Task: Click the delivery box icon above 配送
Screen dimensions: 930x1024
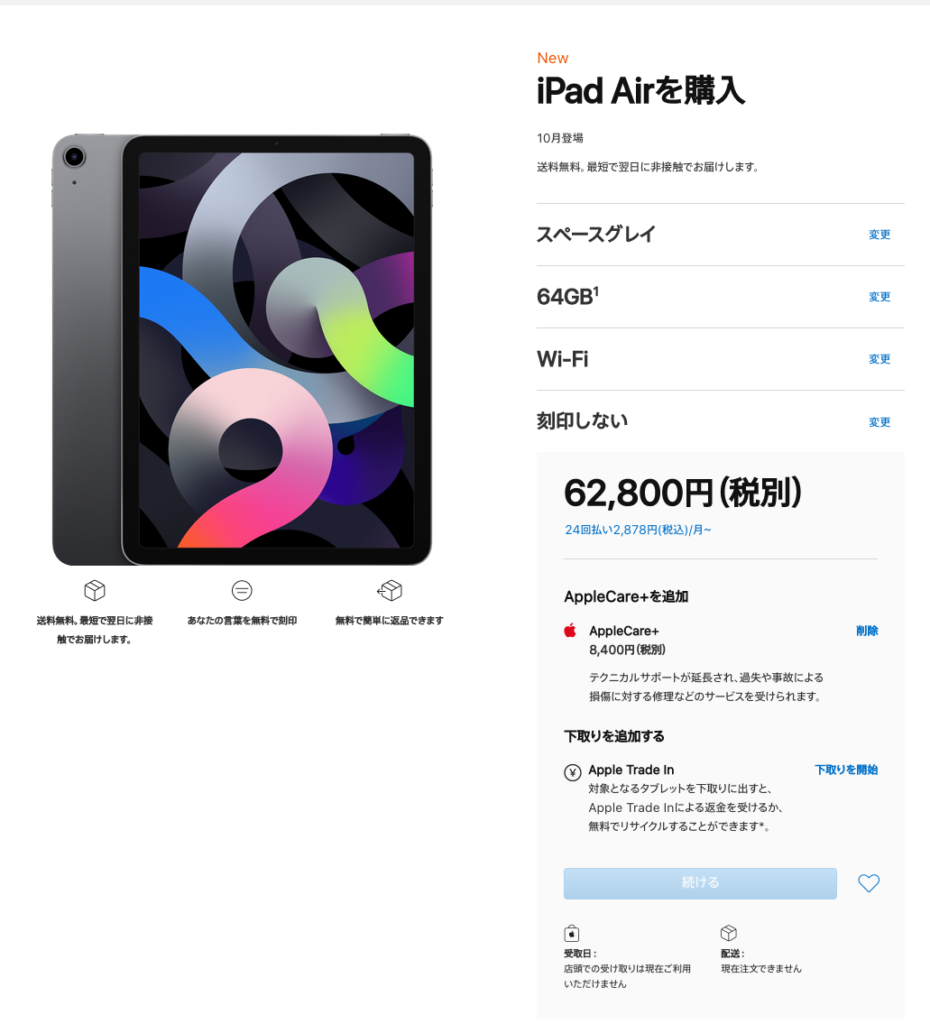Action: point(729,933)
